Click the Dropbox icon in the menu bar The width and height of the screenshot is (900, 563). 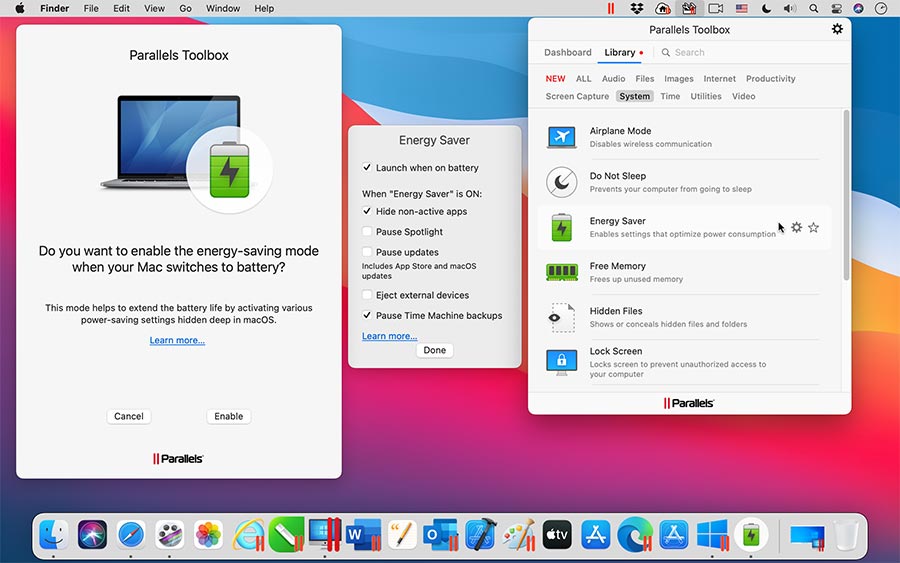pos(637,8)
